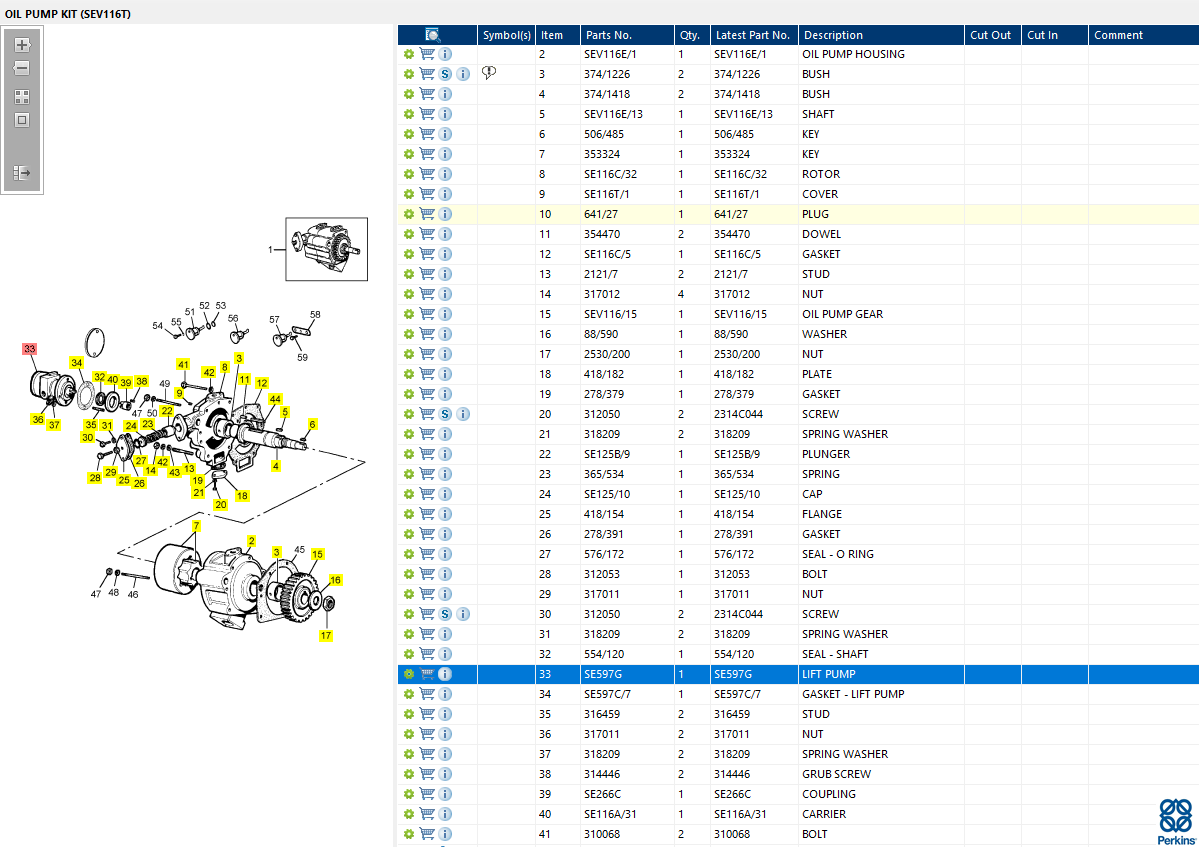This screenshot has width=1199, height=847.
Task: Open info for OIL PUMP HOUSING row
Action: click(x=445, y=54)
